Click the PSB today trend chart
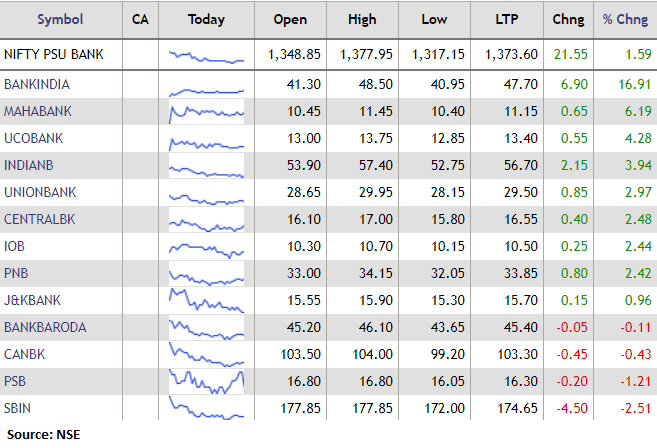This screenshot has width=657, height=448. coord(206,381)
